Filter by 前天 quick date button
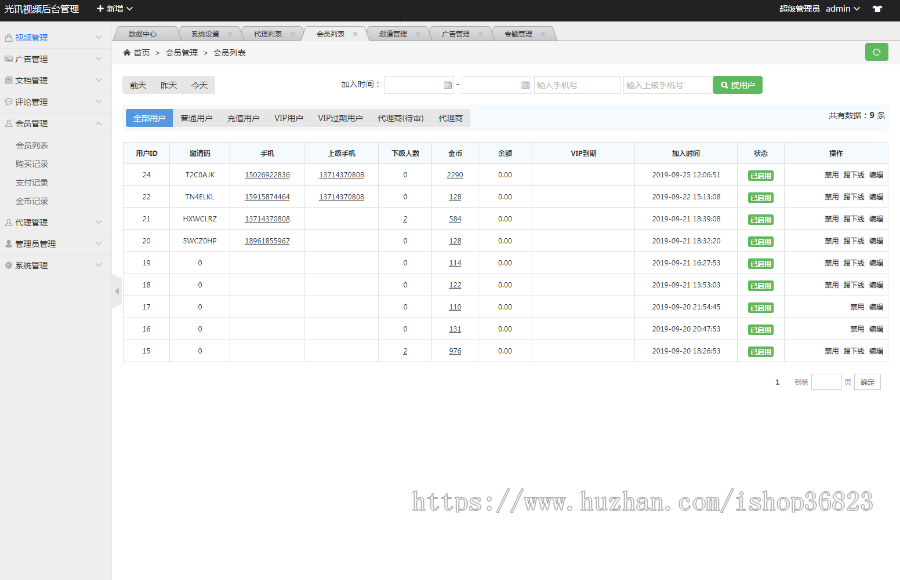The height and width of the screenshot is (580, 900). click(138, 86)
